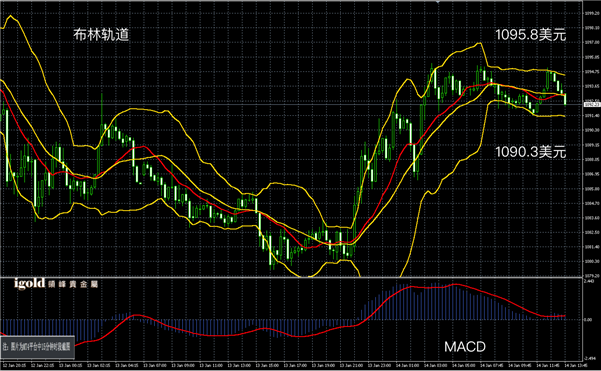Click the 0.00 level on MACD scale
This screenshot has width=601, height=371.
point(588,319)
